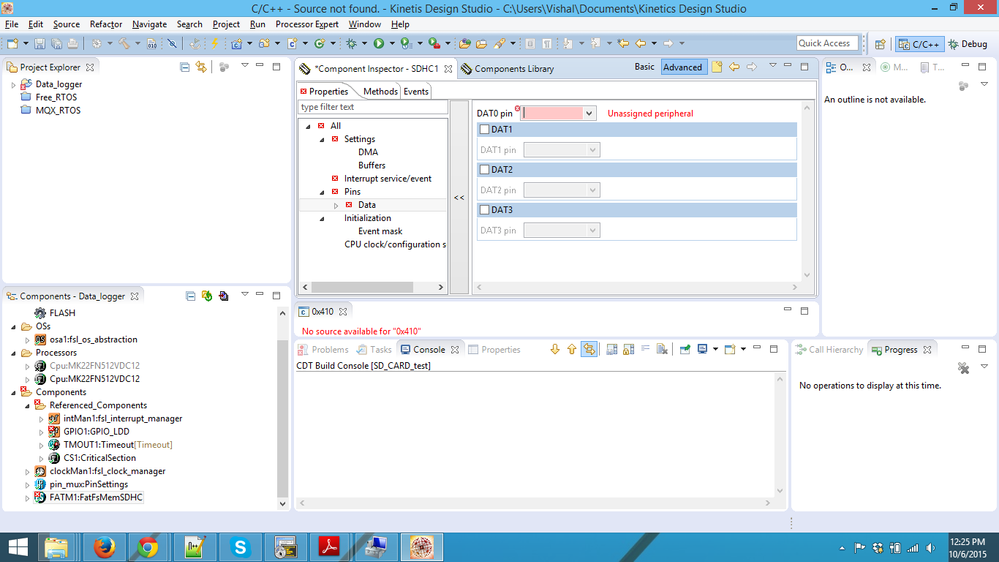Open the DAT2 pin dropdown
This screenshot has height=562, width=999.
pyautogui.click(x=592, y=190)
